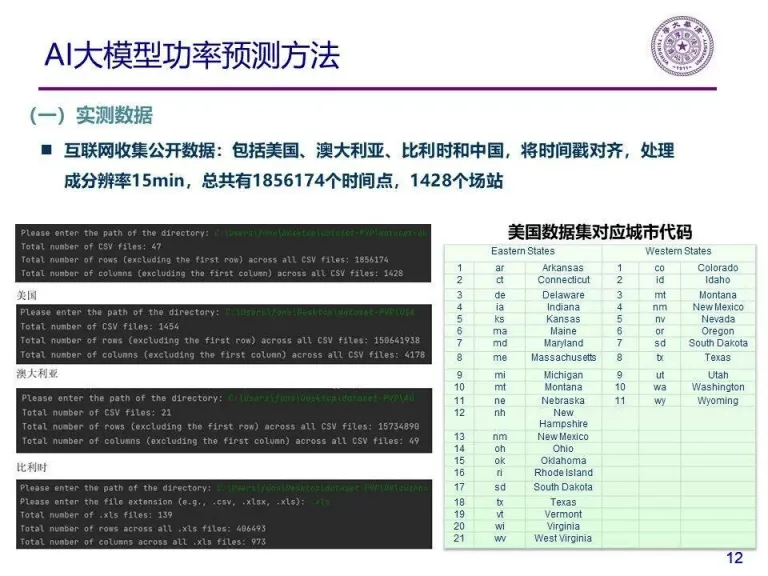The image size is (768, 576).
Task: Click the "Utah" table cell
Action: click(x=718, y=375)
